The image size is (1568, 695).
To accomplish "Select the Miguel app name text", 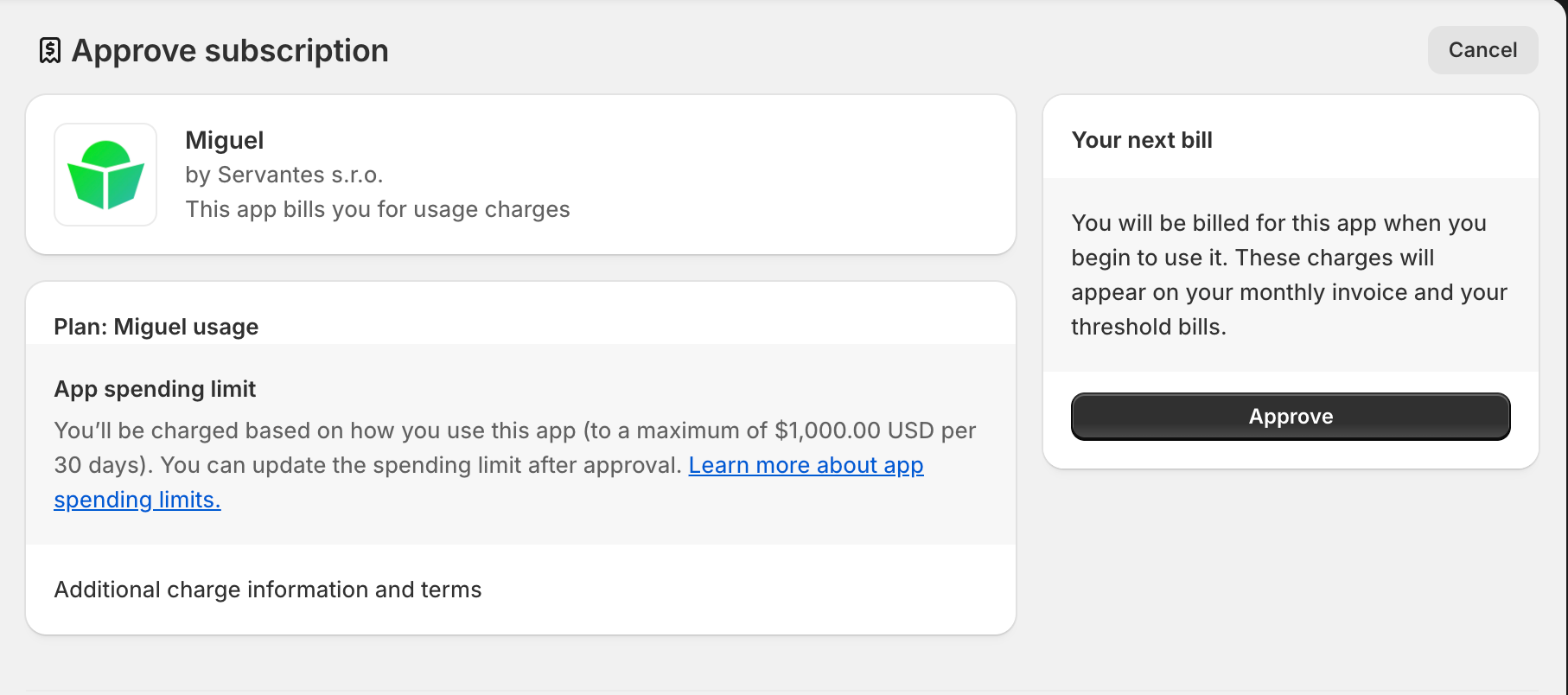I will tap(224, 140).
